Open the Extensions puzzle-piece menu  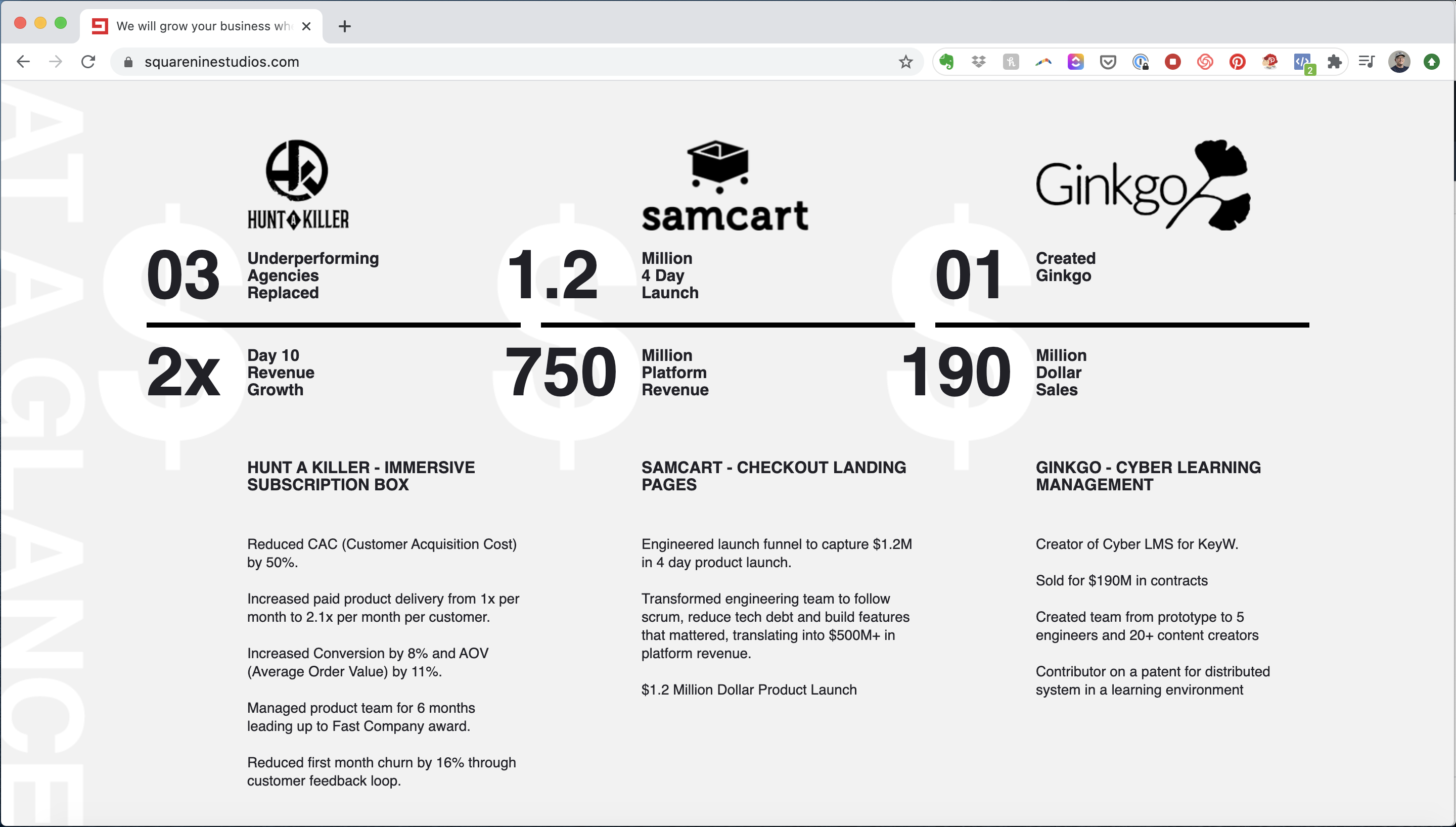point(1335,61)
